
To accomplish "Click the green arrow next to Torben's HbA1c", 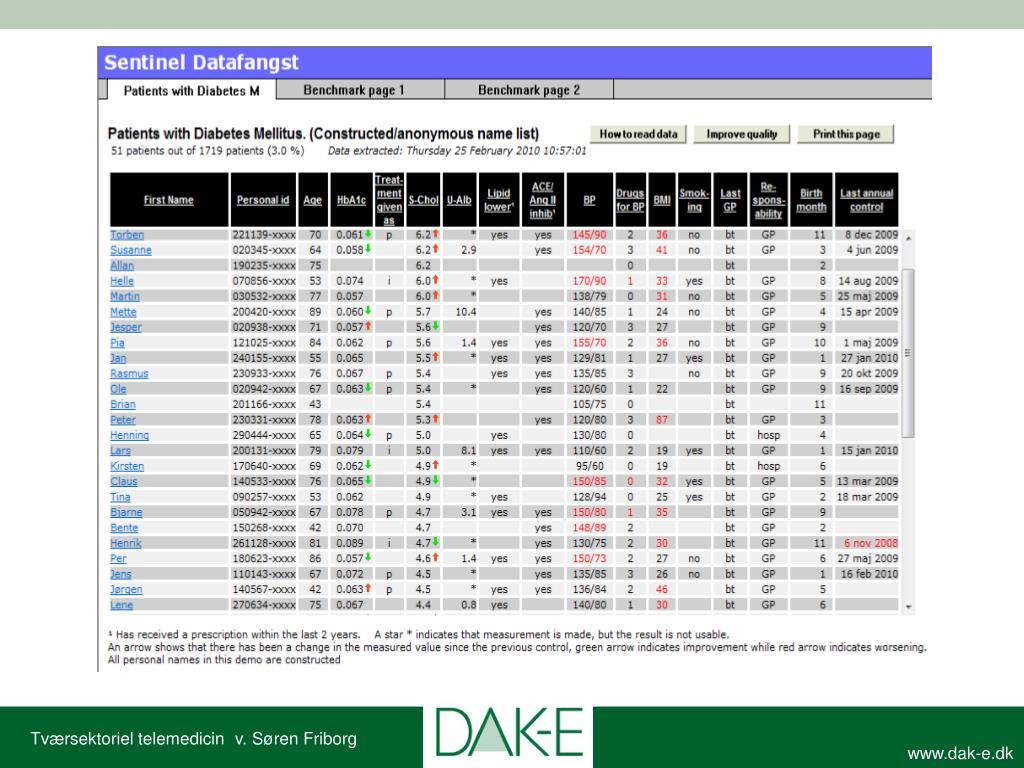I will [x=368, y=234].
